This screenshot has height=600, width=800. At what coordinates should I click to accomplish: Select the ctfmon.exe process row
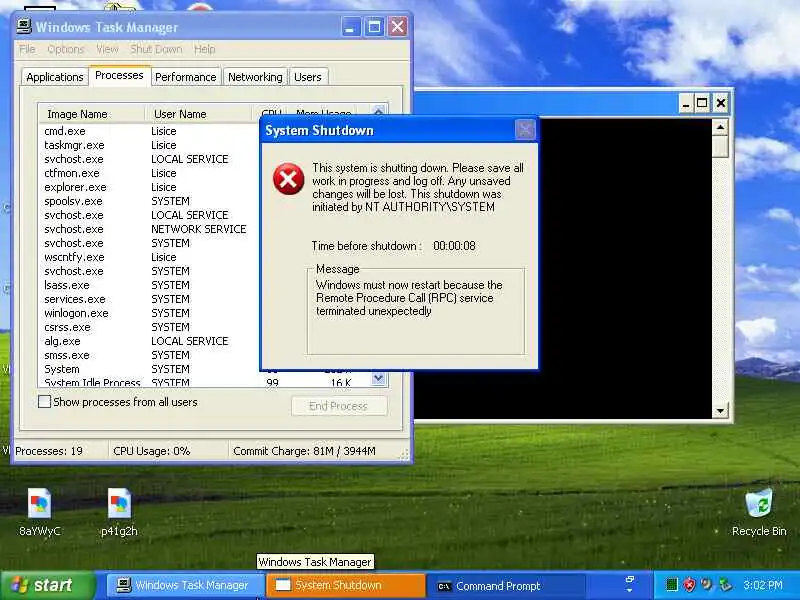point(149,173)
